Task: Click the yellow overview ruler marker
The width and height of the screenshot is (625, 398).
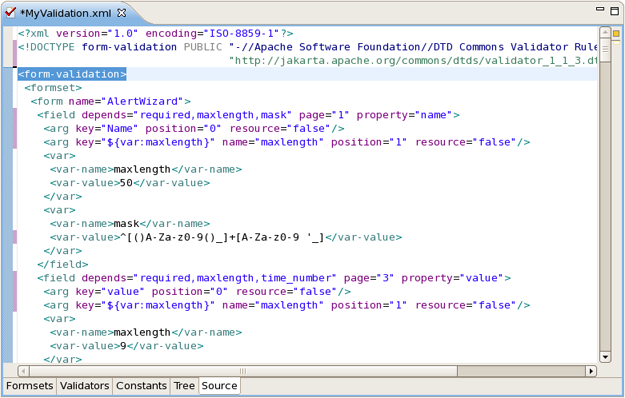Action: point(616,34)
